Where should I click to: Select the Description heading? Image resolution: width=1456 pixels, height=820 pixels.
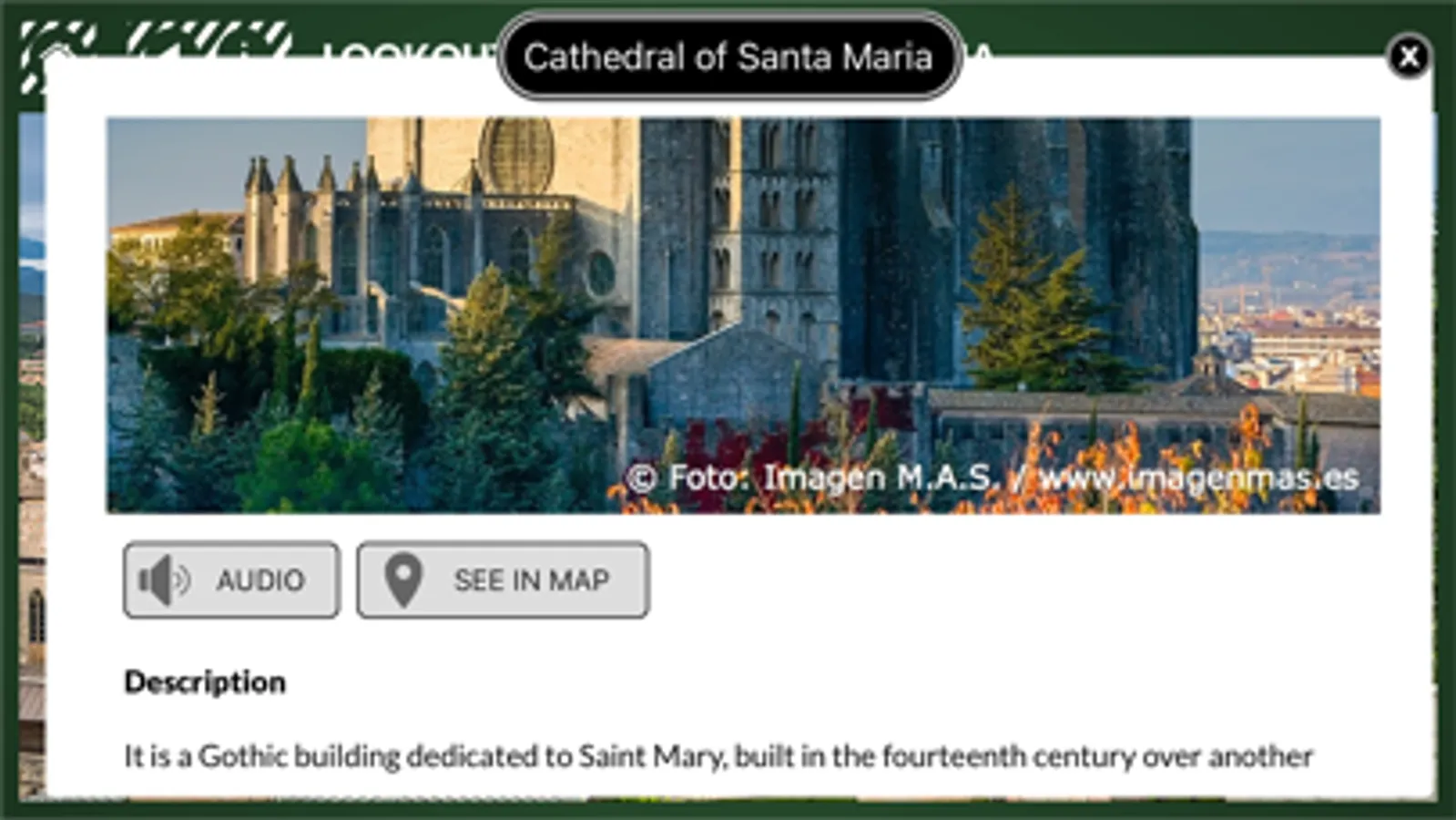point(205,682)
